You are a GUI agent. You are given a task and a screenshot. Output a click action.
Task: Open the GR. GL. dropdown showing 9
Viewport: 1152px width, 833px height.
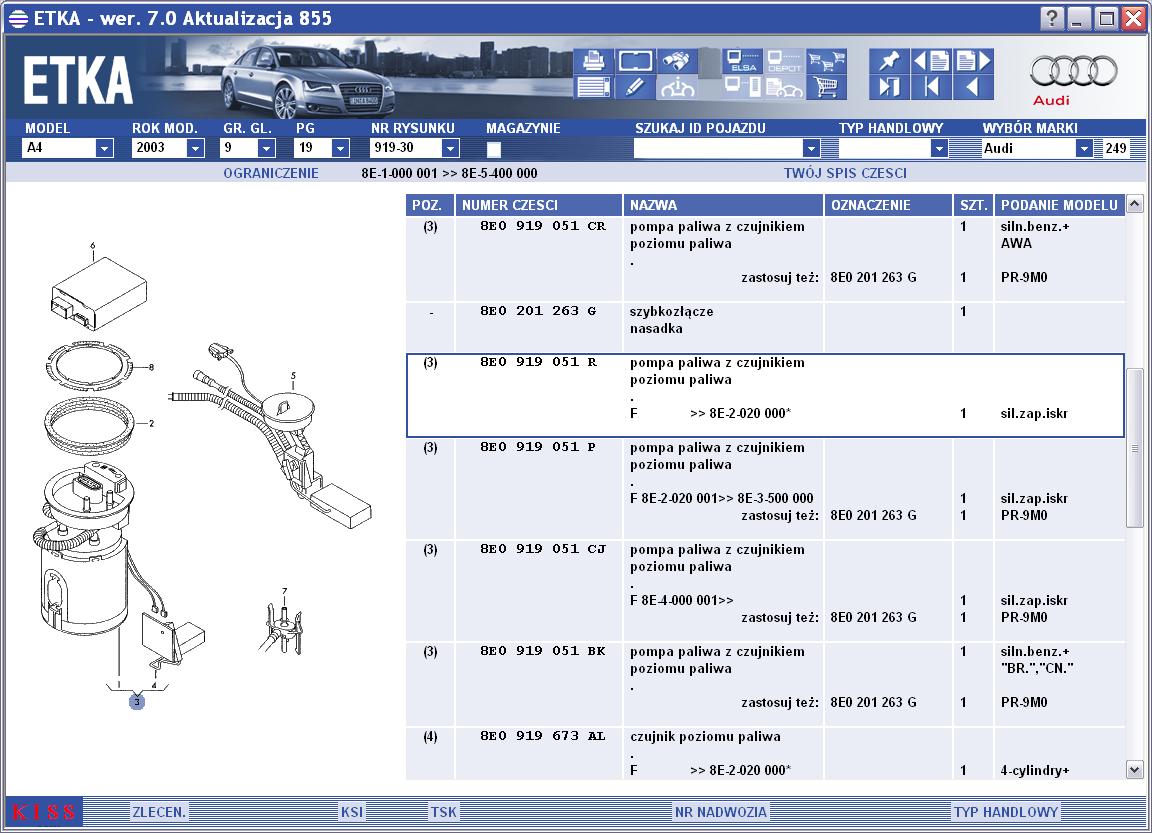coord(266,148)
